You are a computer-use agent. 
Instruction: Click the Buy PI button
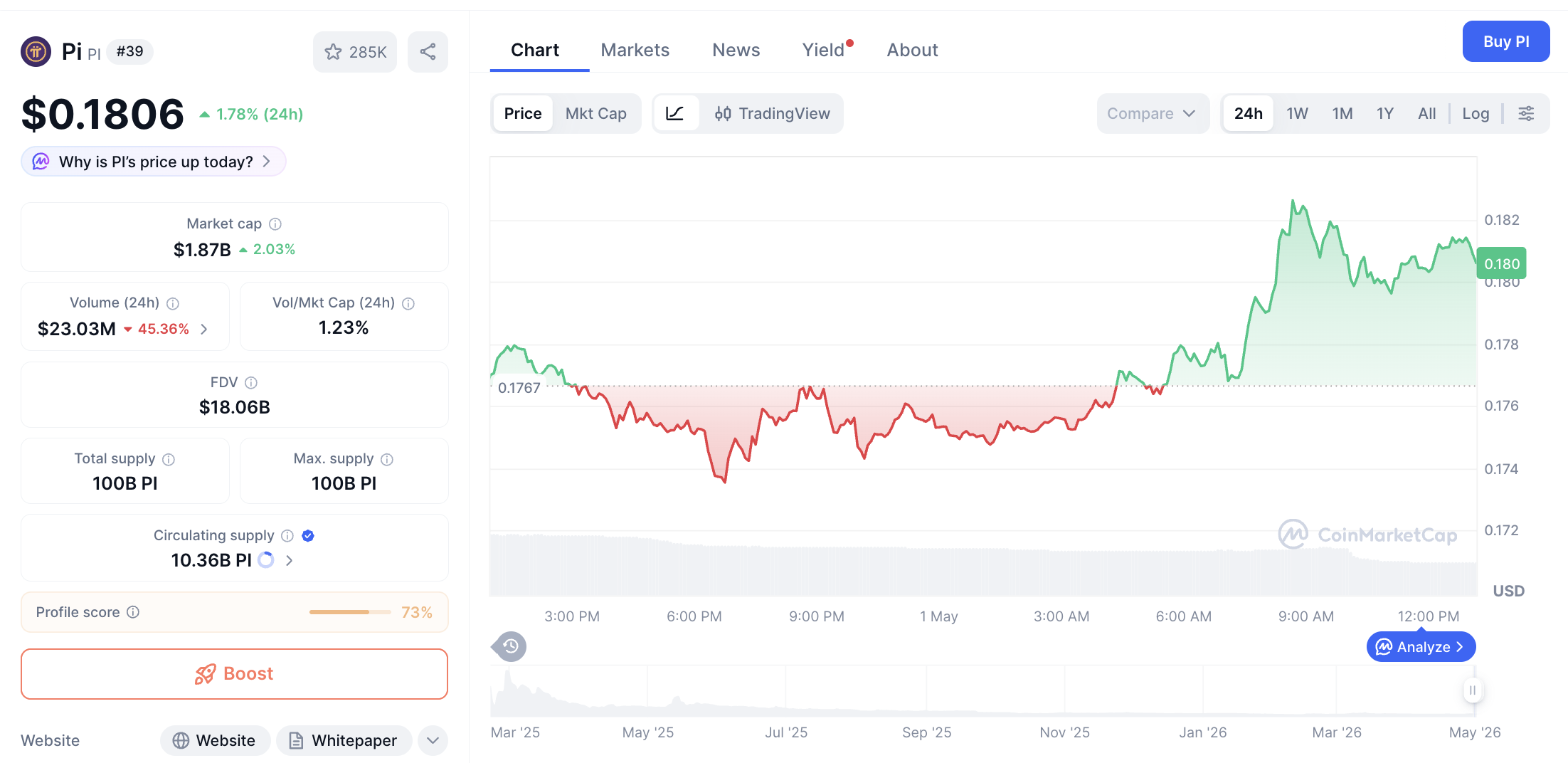(x=1506, y=41)
